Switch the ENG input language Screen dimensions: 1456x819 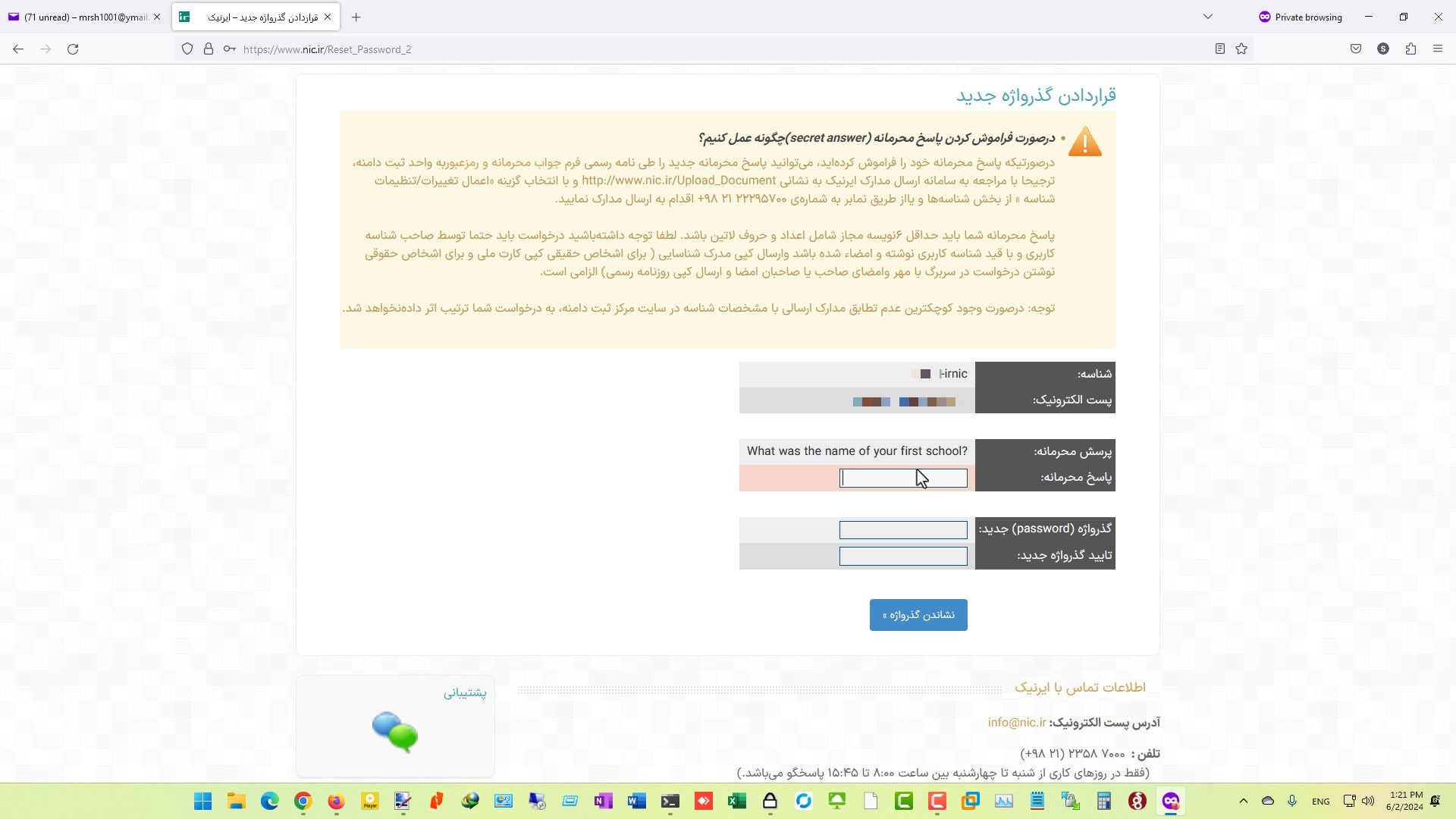(x=1320, y=802)
